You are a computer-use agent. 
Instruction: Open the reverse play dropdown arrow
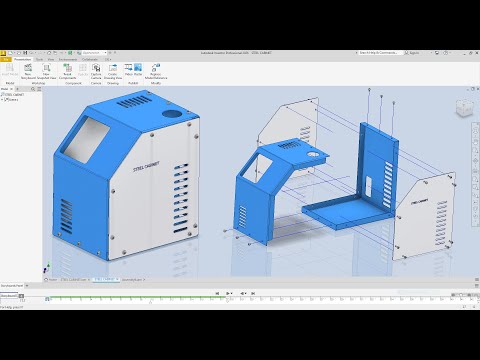[246, 293]
